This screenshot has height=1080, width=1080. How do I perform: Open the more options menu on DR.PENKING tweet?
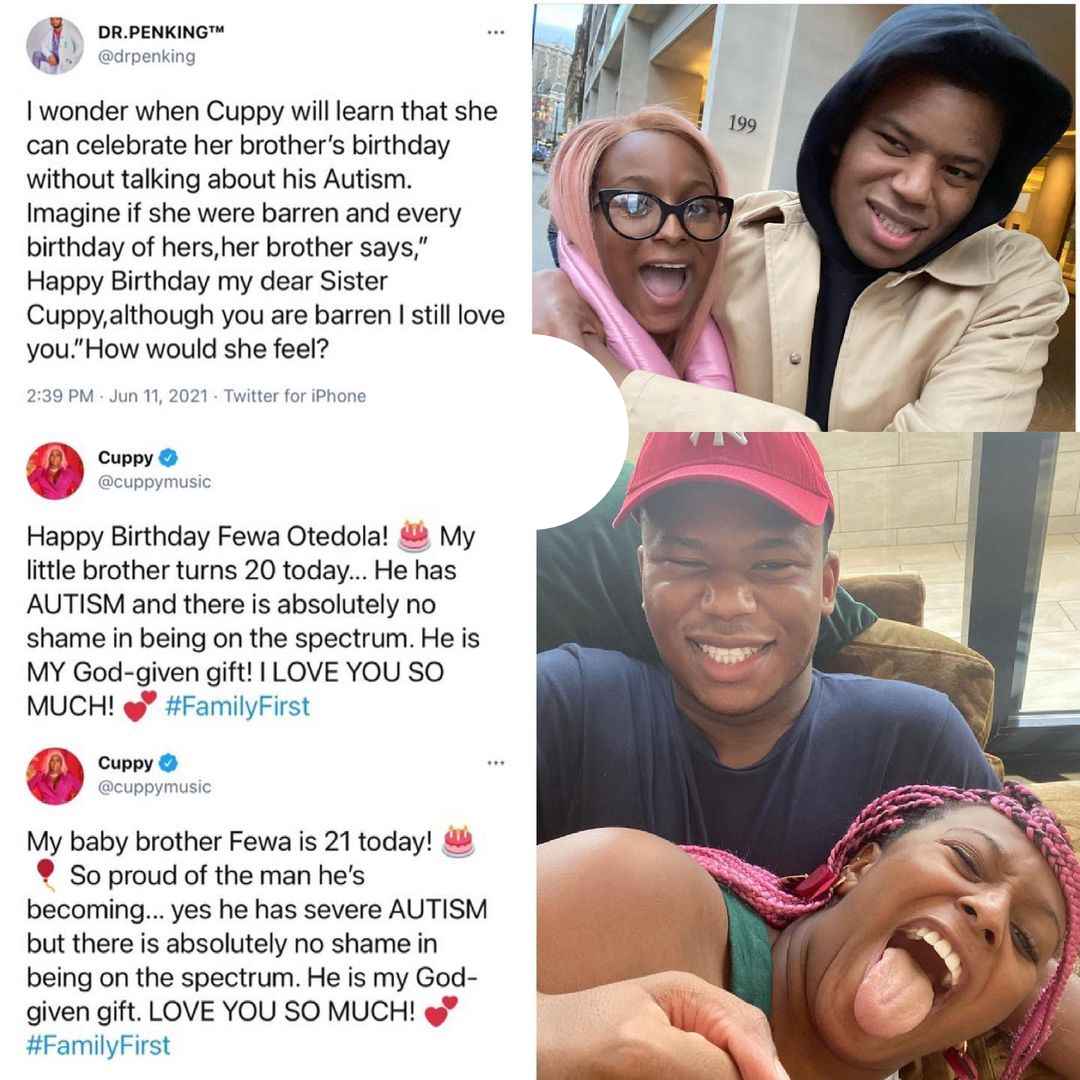tap(496, 32)
